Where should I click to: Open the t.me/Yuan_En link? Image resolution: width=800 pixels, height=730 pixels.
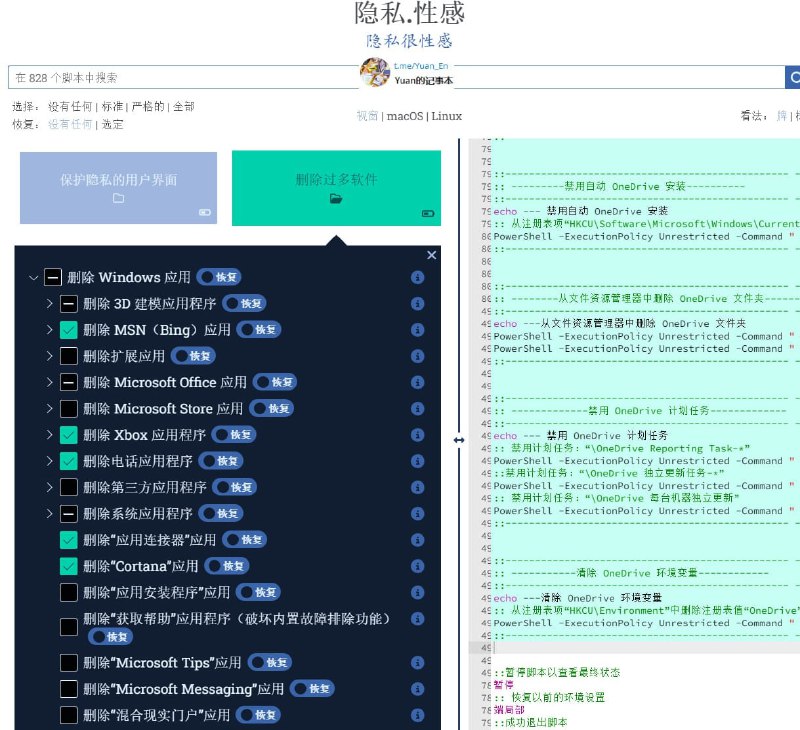click(x=421, y=66)
